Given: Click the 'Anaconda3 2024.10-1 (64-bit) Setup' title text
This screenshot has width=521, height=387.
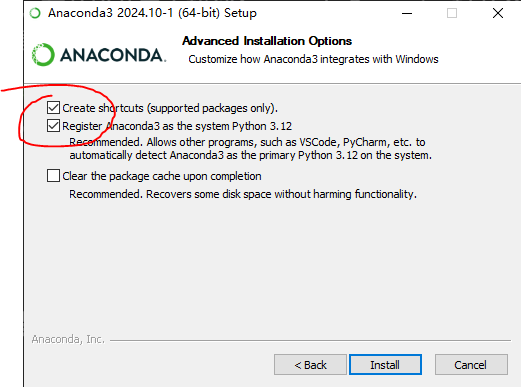Looking at the screenshot, I should pos(152,13).
